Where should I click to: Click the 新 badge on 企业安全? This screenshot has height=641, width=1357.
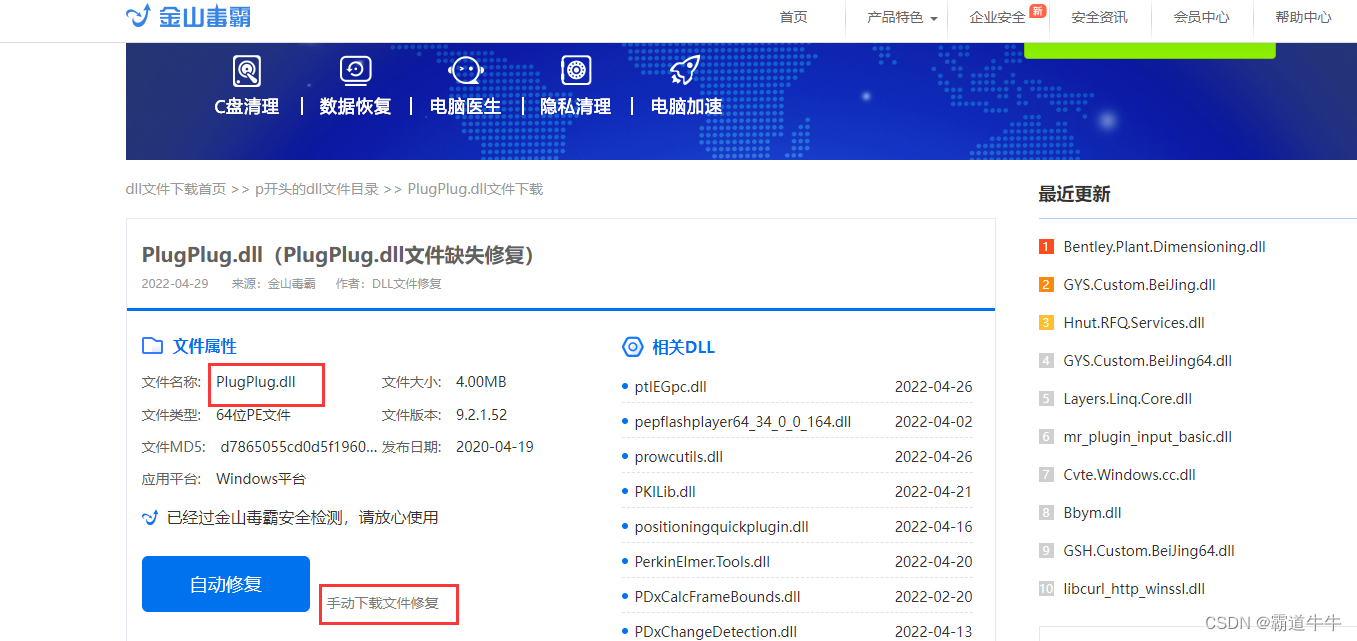[x=1037, y=10]
